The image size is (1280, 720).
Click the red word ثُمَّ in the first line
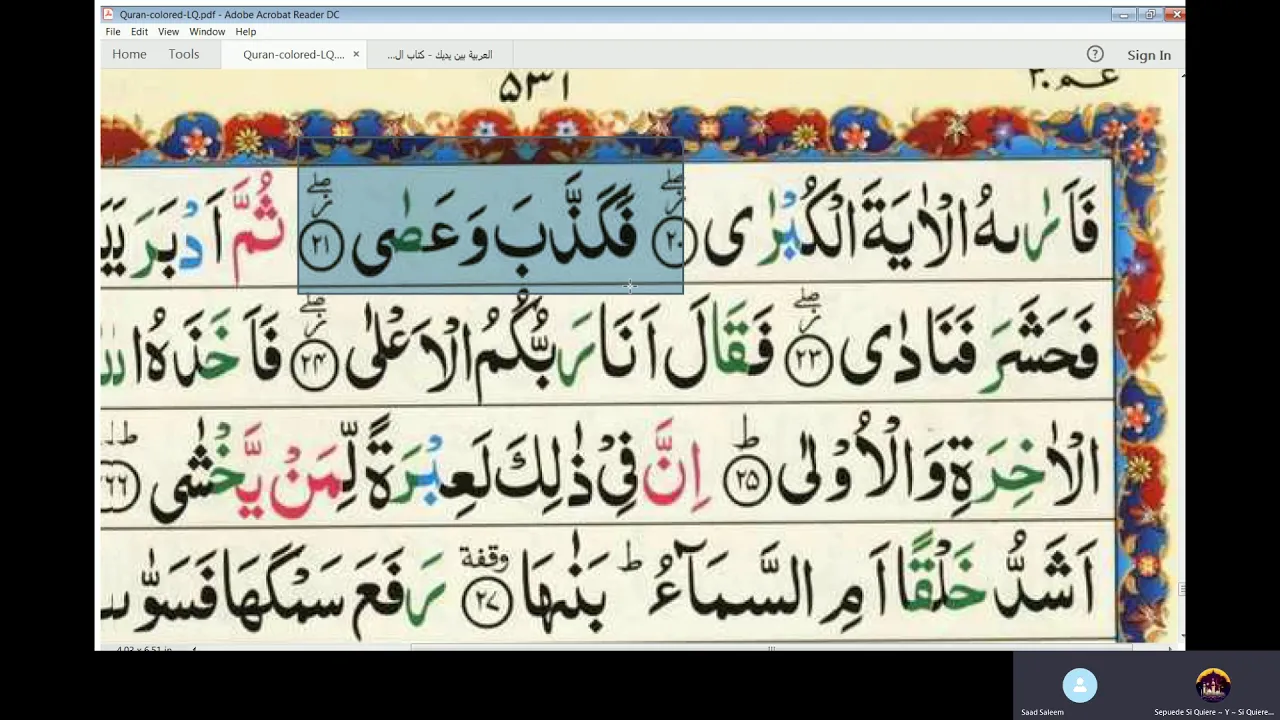coord(258,228)
